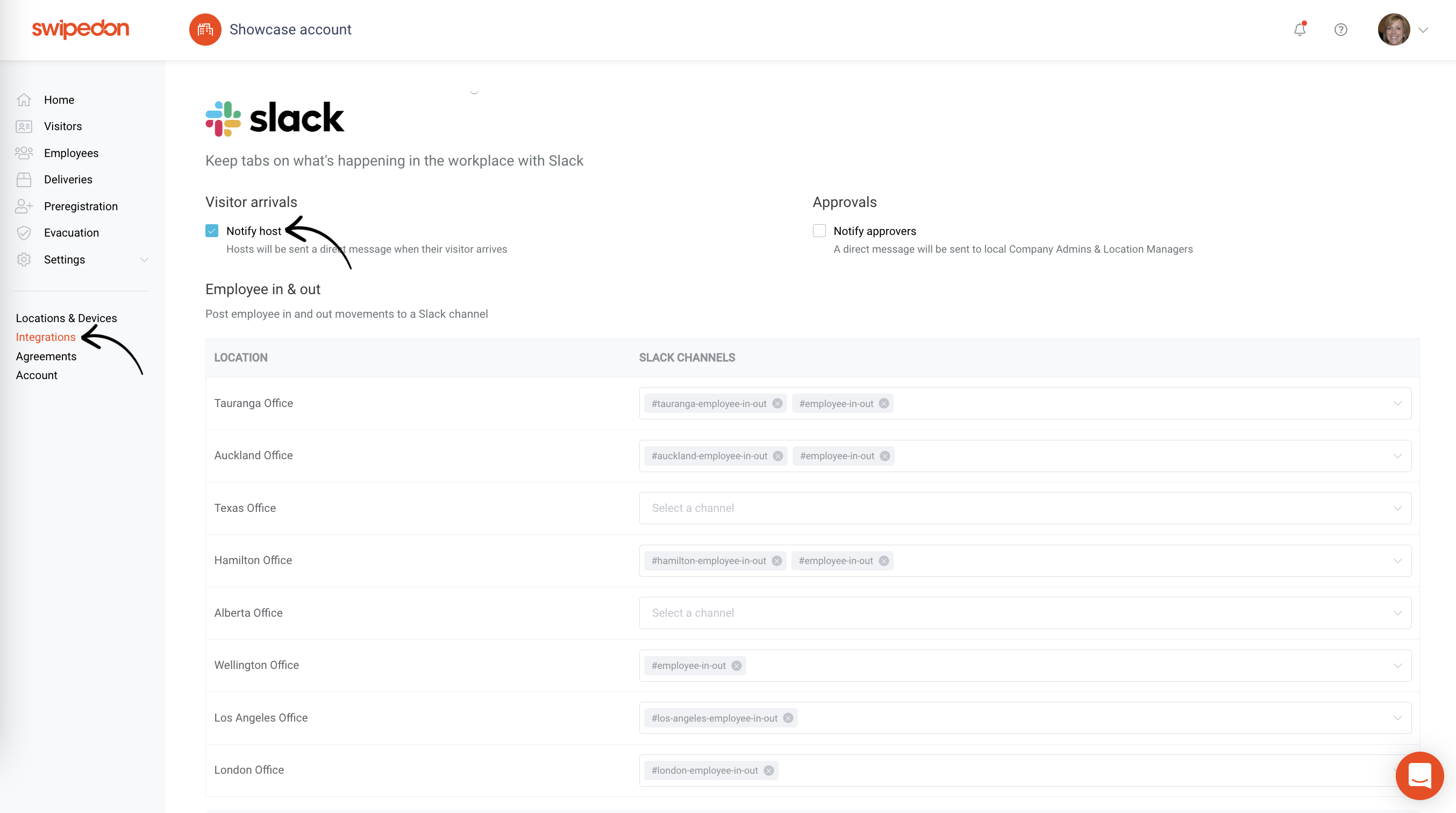The height and width of the screenshot is (813, 1456).
Task: Click the Tauranga Office location cell
Action: coord(253,403)
